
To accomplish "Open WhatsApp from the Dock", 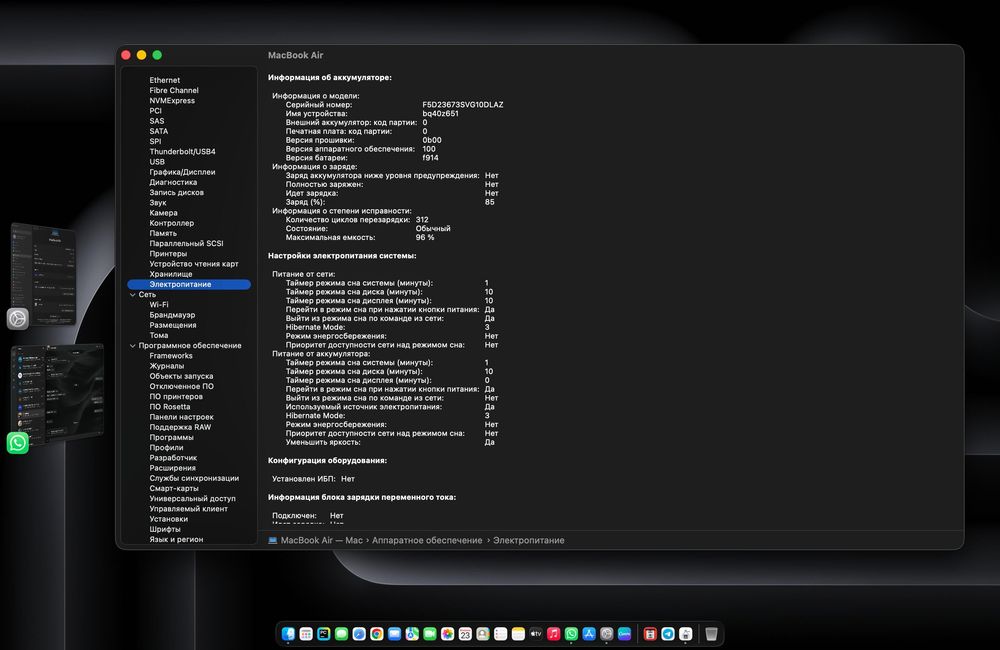I will click(x=571, y=633).
